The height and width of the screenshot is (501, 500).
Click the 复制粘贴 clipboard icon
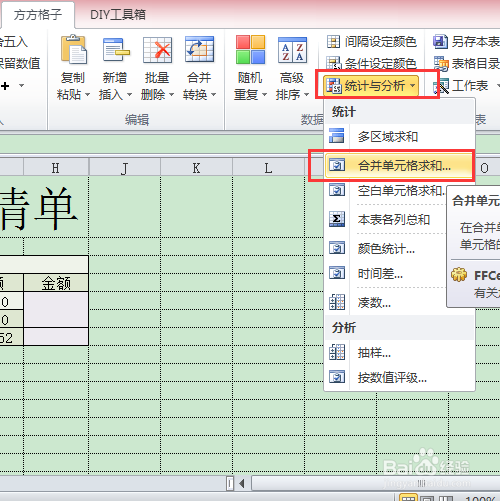(74, 50)
